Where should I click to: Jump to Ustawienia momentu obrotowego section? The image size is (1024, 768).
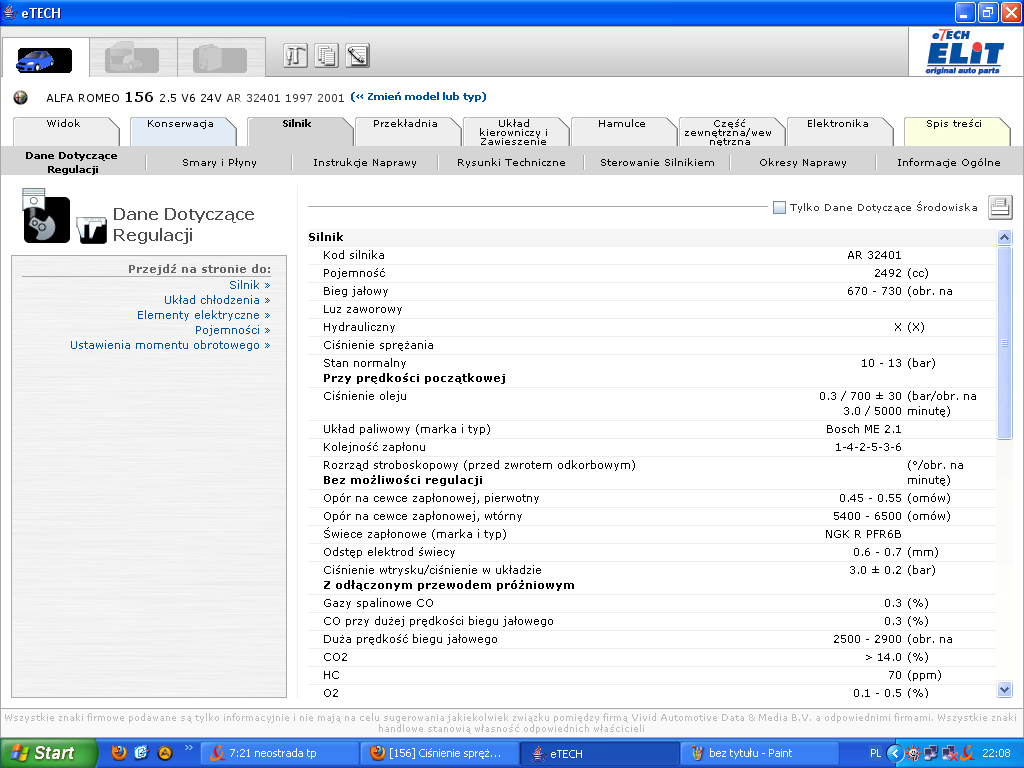pyautogui.click(x=165, y=345)
